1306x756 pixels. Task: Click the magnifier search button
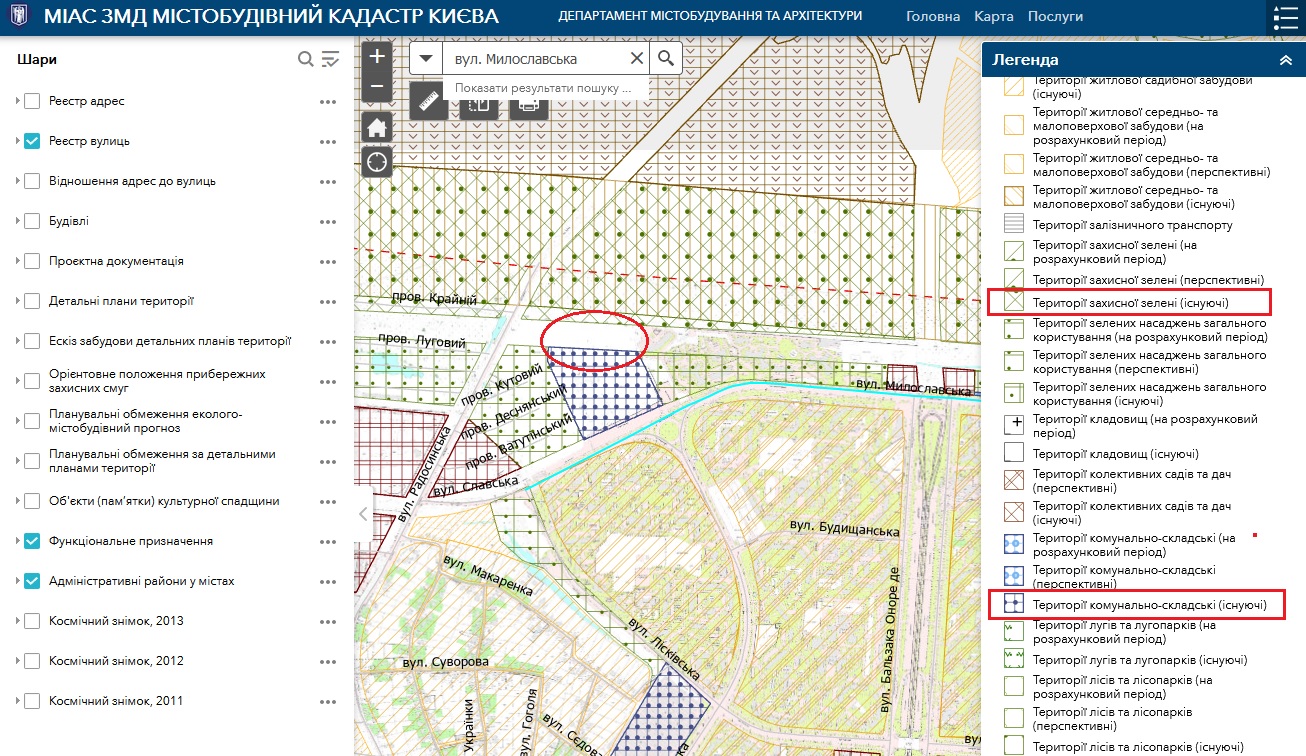coord(666,59)
